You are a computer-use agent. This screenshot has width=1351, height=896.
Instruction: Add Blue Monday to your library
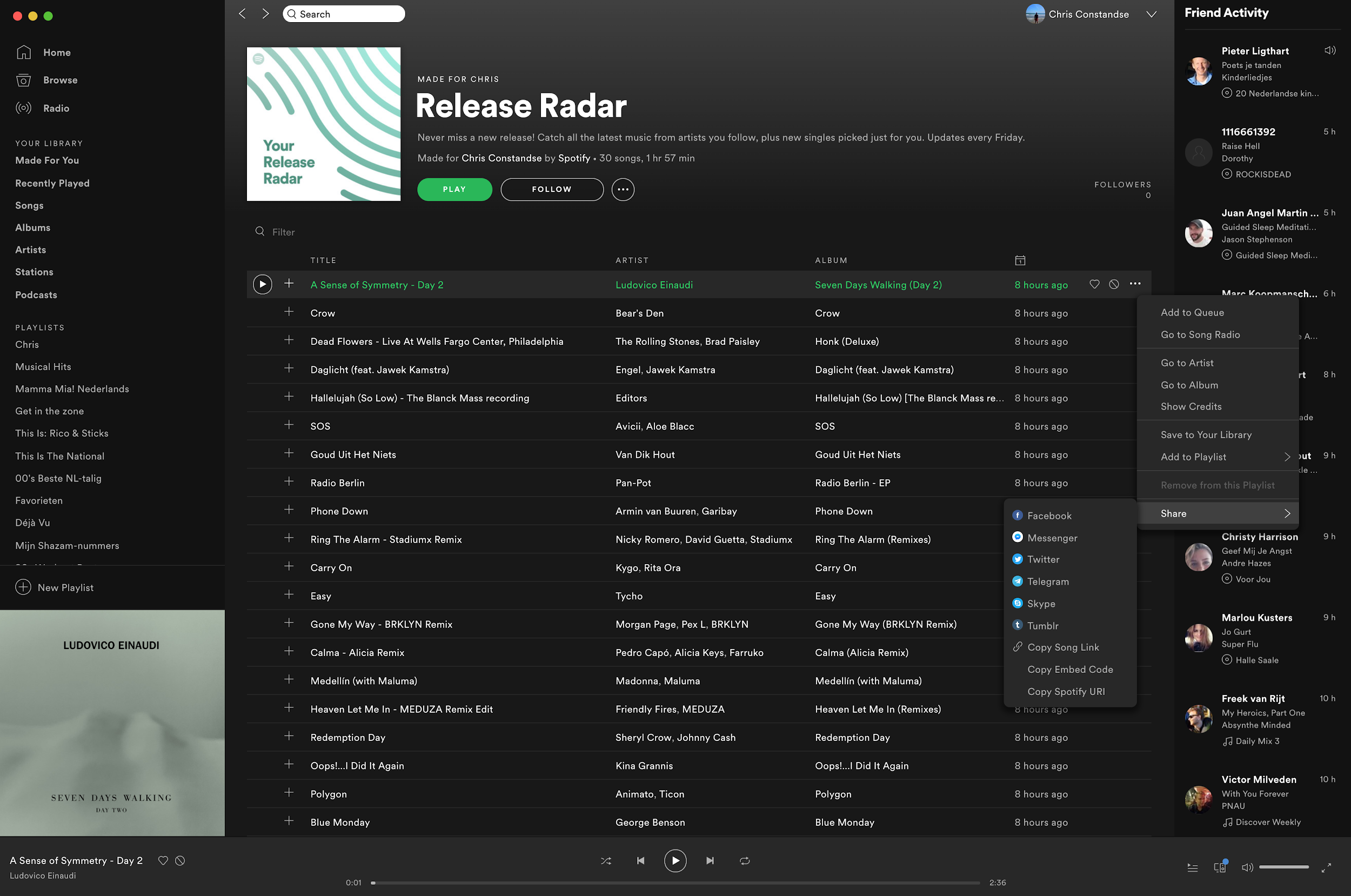pyautogui.click(x=289, y=821)
